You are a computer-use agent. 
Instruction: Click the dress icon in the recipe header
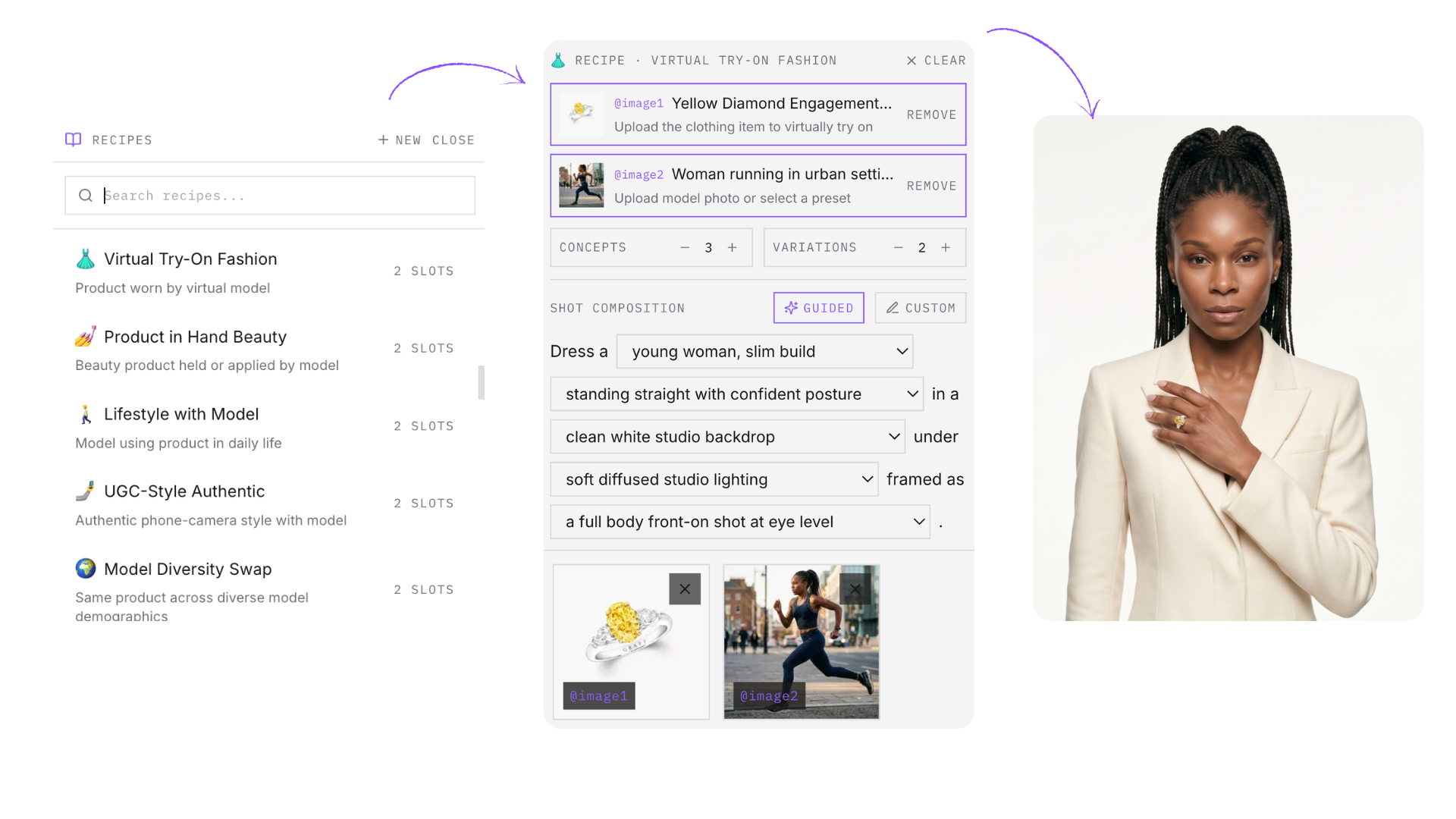tap(558, 60)
